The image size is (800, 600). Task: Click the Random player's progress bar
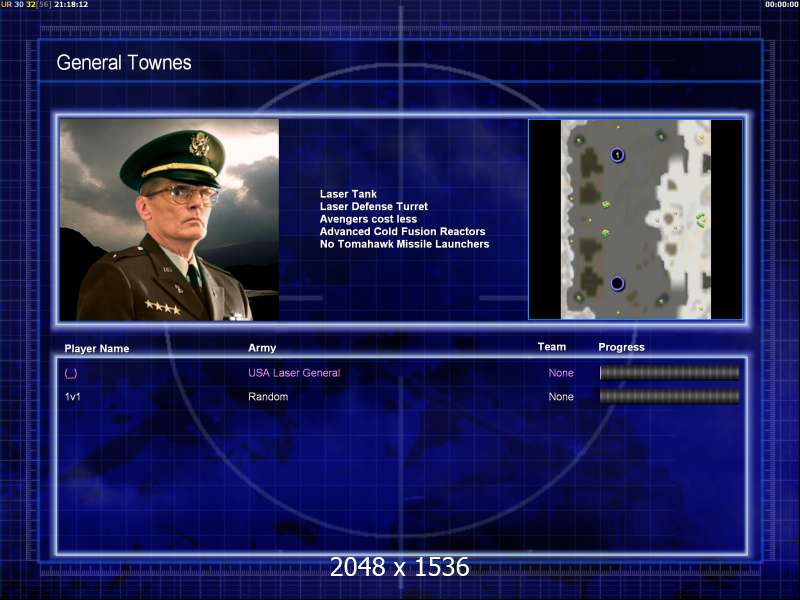(669, 396)
